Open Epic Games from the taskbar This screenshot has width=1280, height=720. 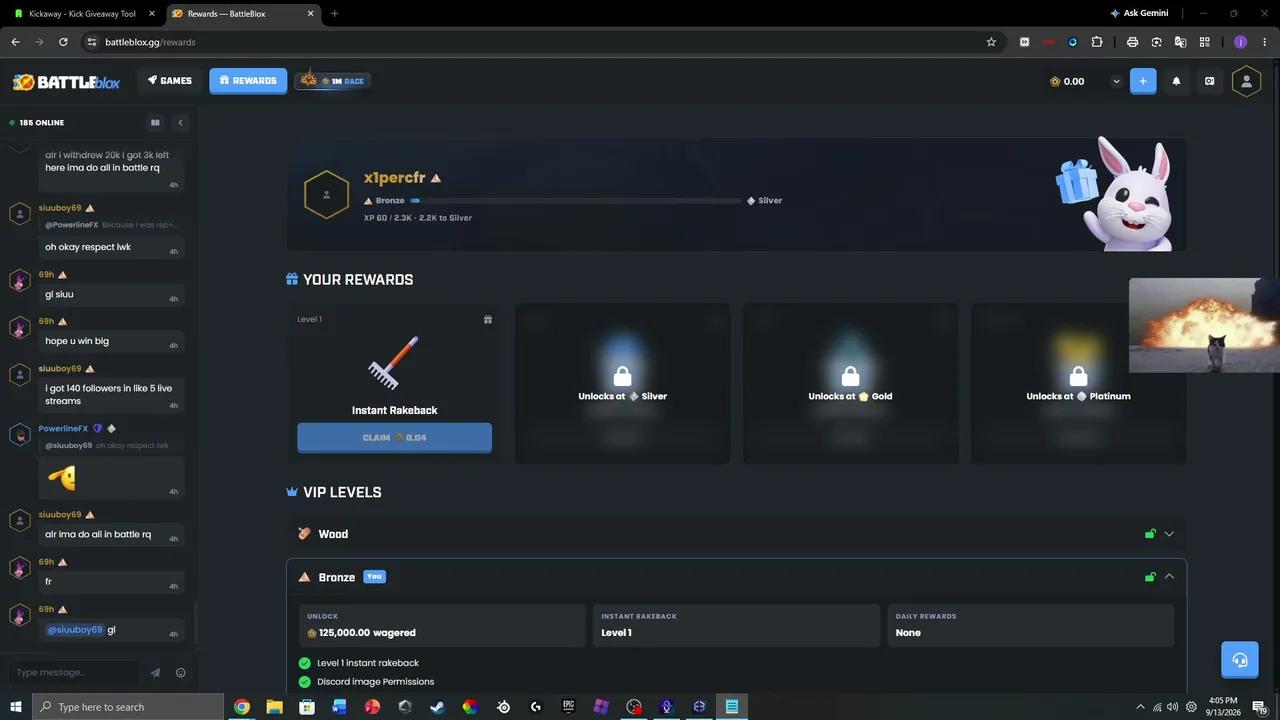[x=568, y=707]
